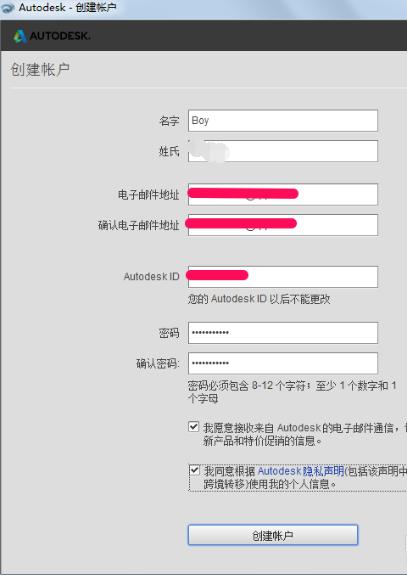Viewport: 407px width, 575px height.
Task: Click the 创建帐户 button
Action: point(273,535)
